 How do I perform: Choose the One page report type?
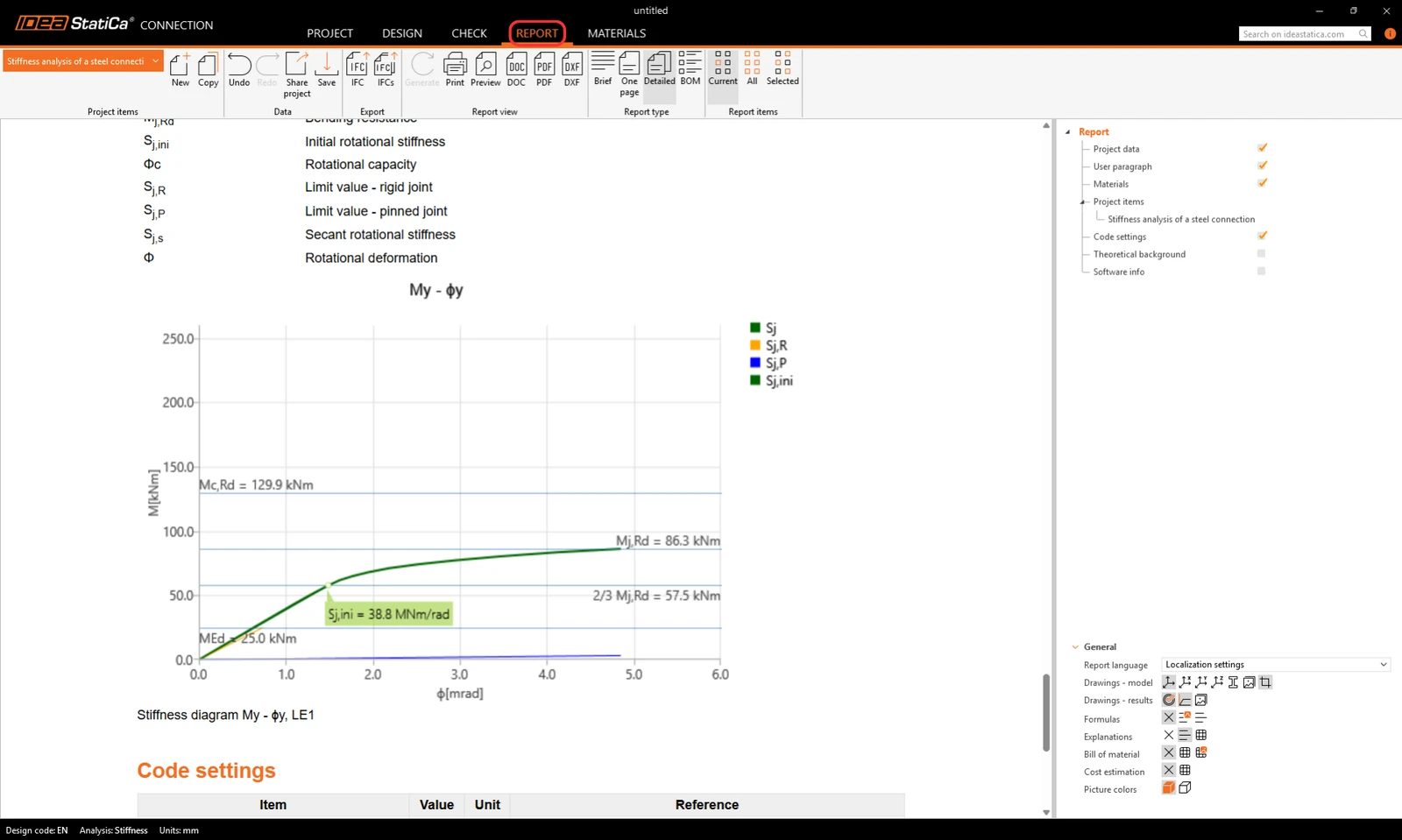pos(629,74)
